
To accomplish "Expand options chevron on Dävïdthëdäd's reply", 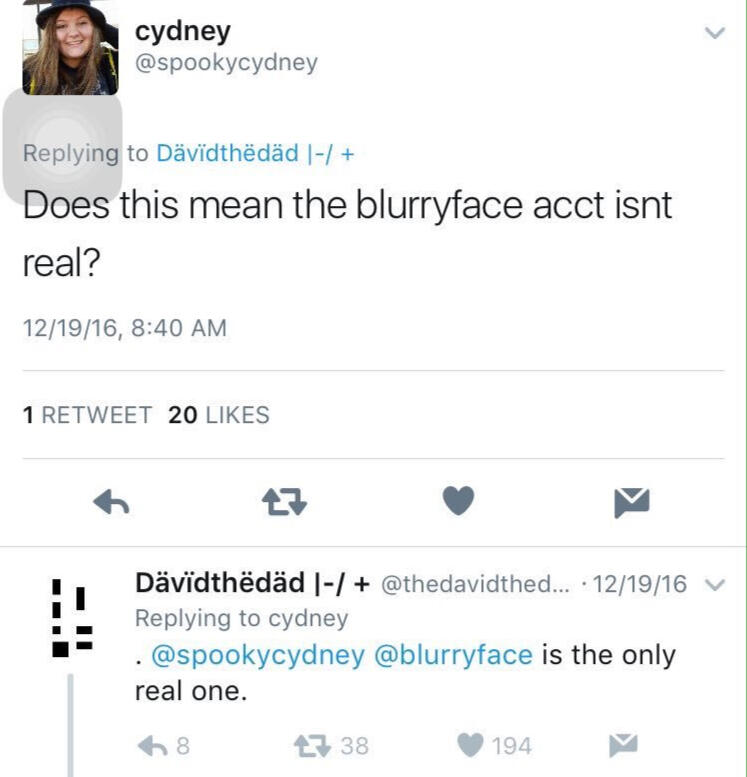I will click(714, 585).
